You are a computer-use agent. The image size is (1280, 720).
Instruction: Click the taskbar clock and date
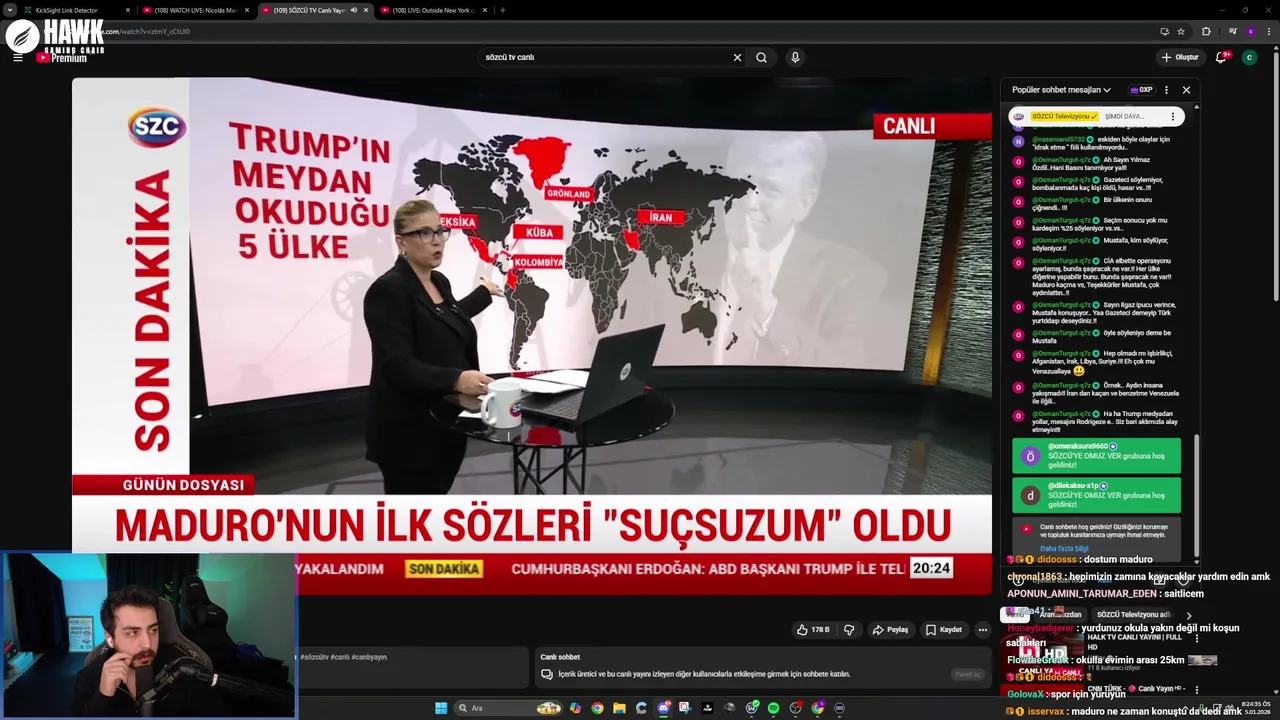pos(1256,708)
